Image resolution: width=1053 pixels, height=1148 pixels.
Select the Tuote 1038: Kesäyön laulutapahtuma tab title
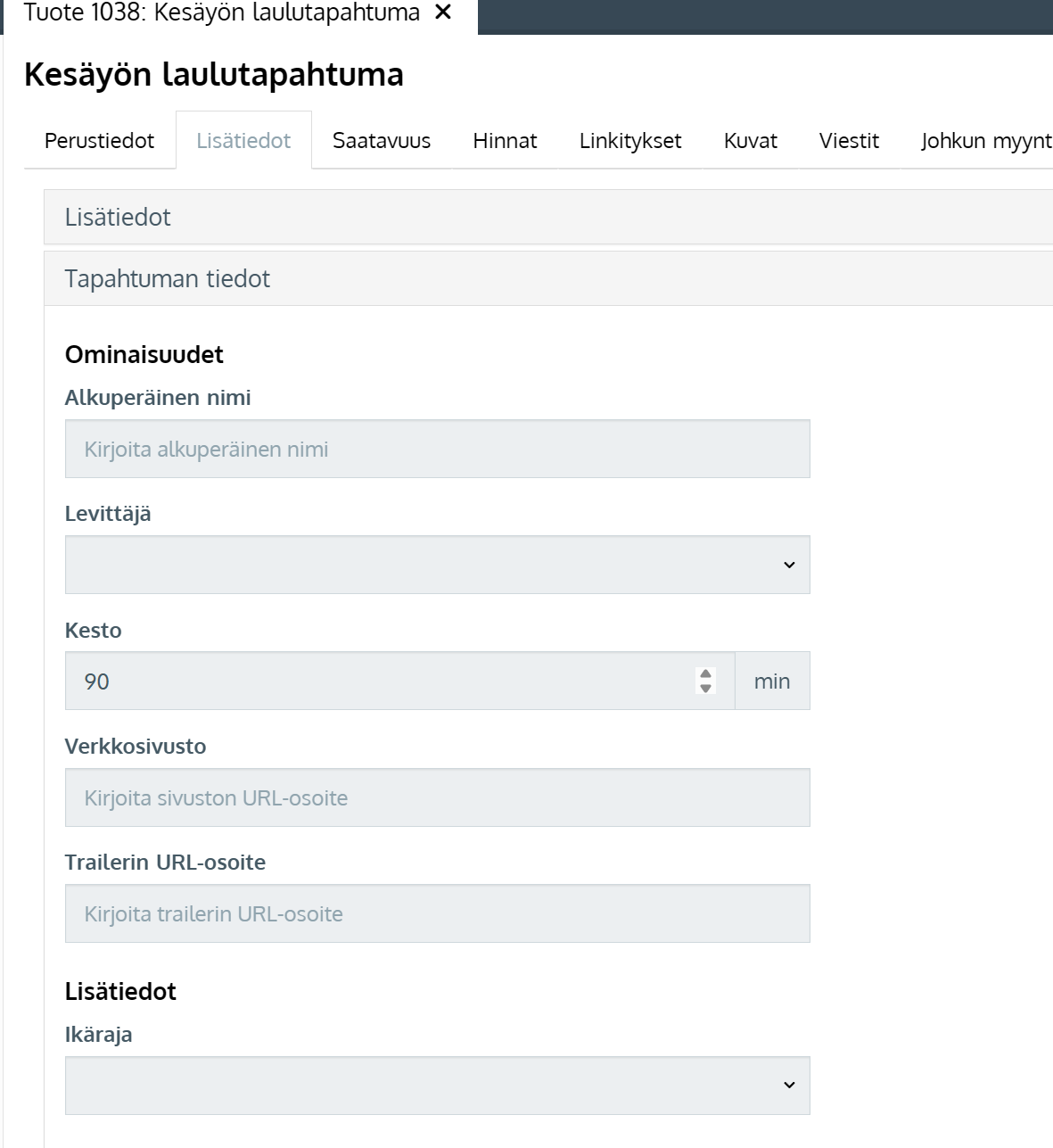221,13
